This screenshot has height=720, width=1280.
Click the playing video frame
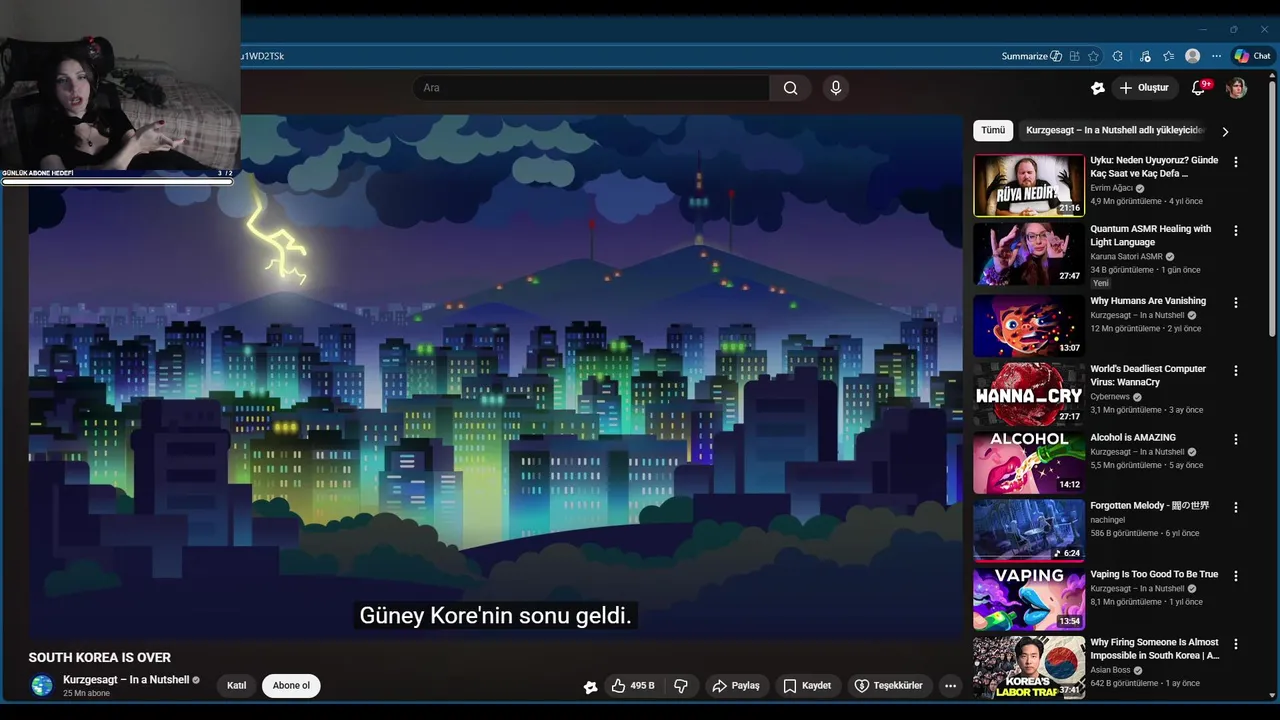(x=495, y=375)
